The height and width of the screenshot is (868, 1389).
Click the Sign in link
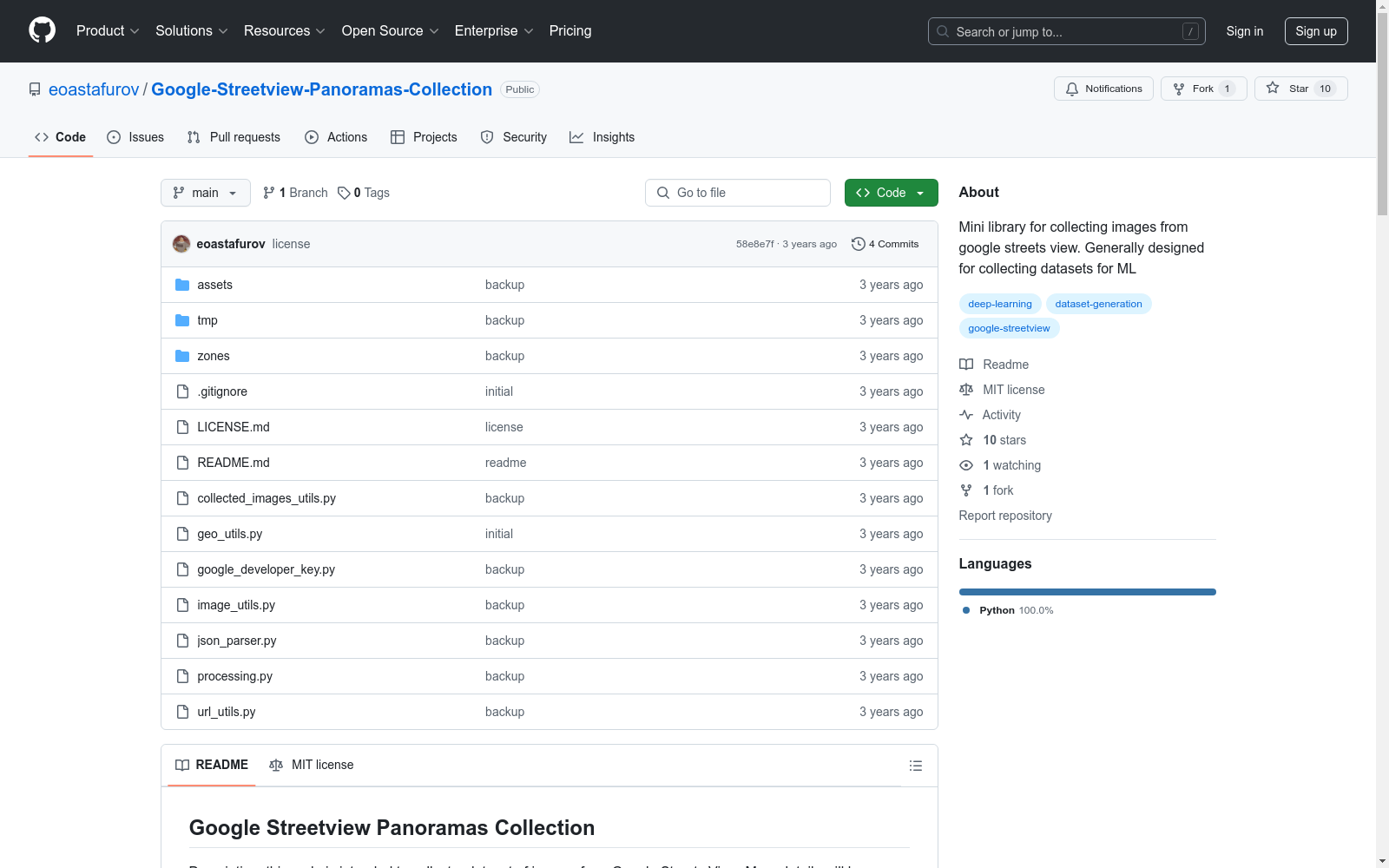coord(1244,31)
